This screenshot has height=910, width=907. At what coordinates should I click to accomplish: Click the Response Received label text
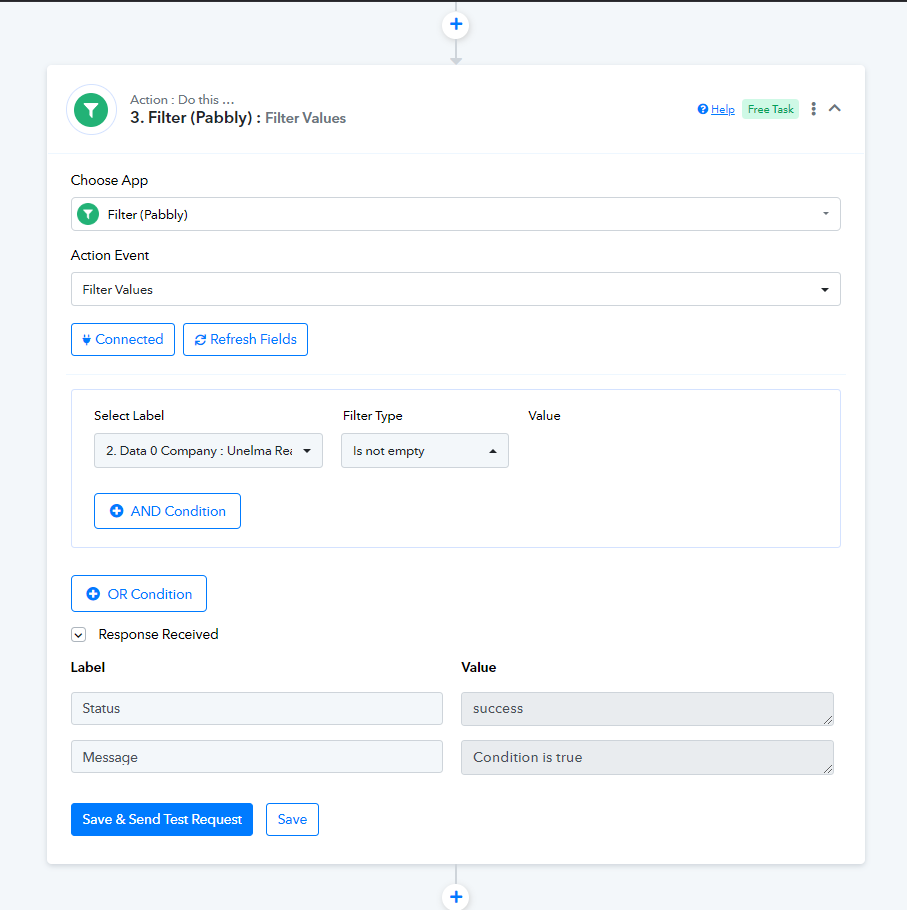pyautogui.click(x=158, y=634)
